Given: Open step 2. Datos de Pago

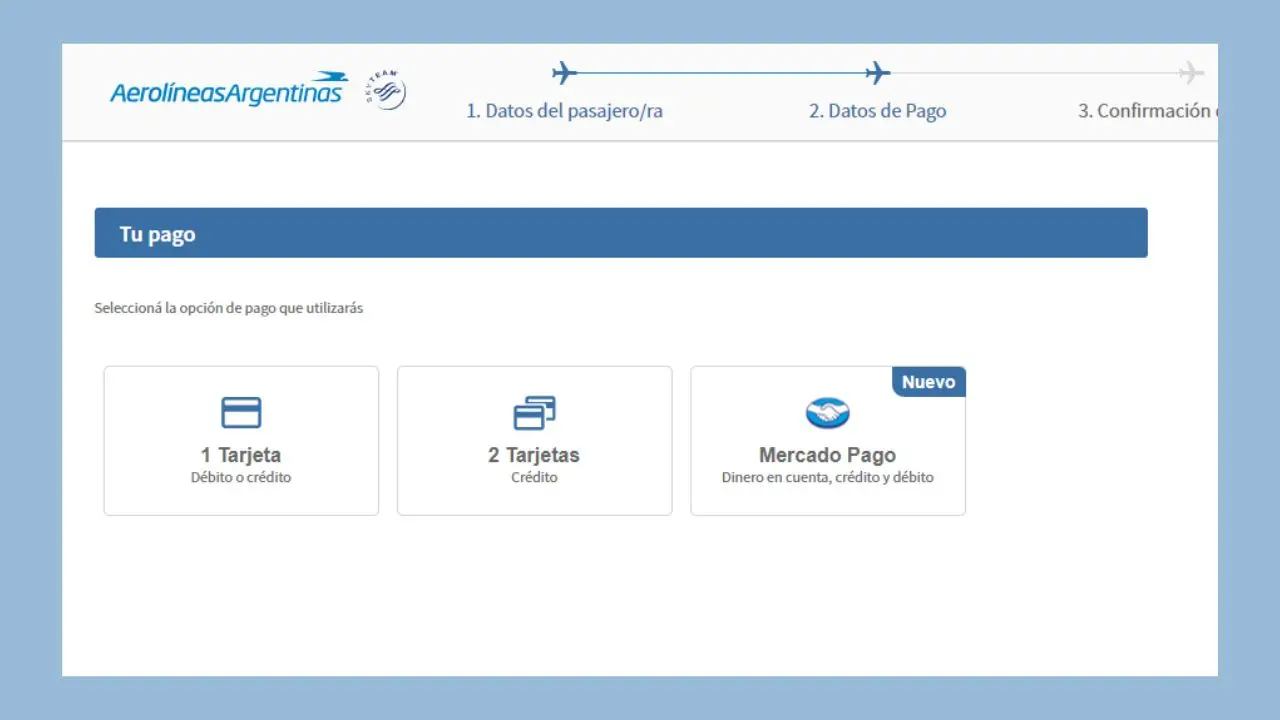Looking at the screenshot, I should click(878, 111).
